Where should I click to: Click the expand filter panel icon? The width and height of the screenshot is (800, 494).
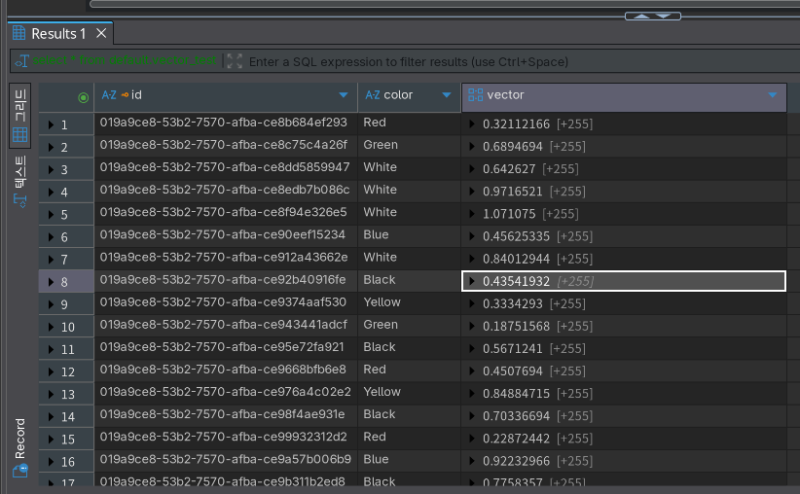234,62
